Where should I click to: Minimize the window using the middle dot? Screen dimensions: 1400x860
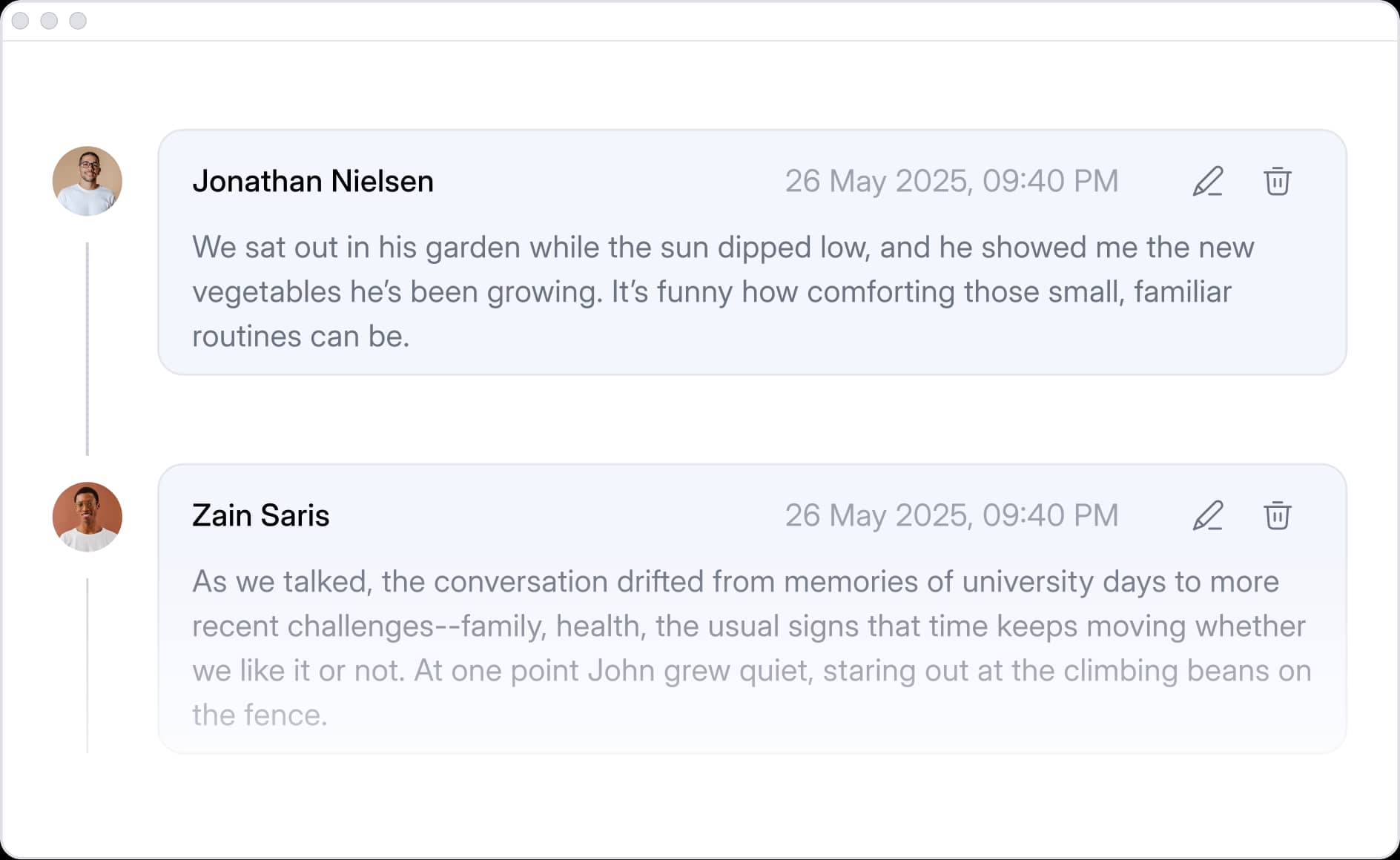pos(49,21)
